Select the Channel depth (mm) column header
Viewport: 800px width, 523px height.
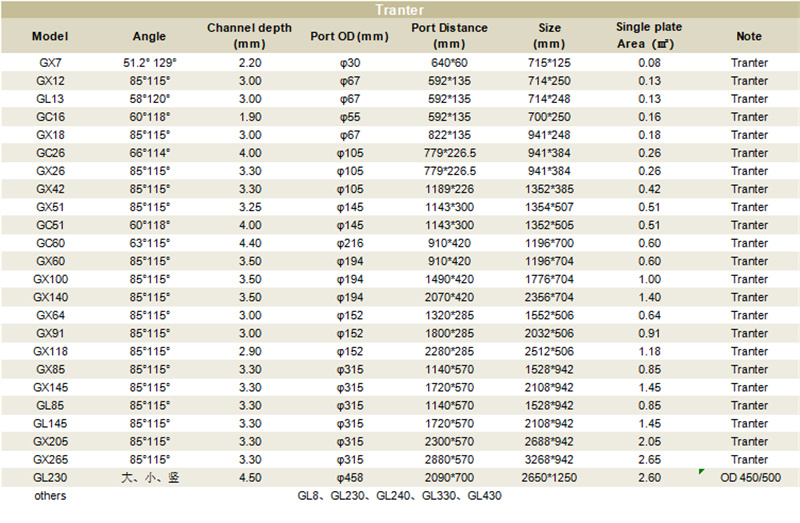[x=249, y=36]
